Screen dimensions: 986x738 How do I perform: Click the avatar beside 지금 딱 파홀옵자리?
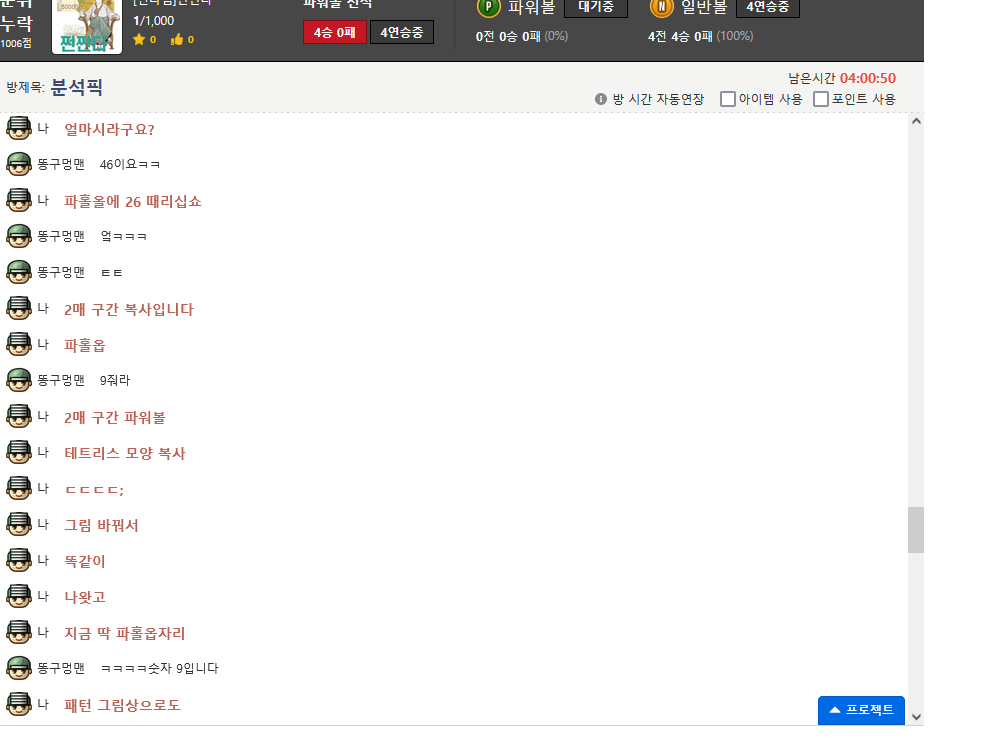coord(19,632)
